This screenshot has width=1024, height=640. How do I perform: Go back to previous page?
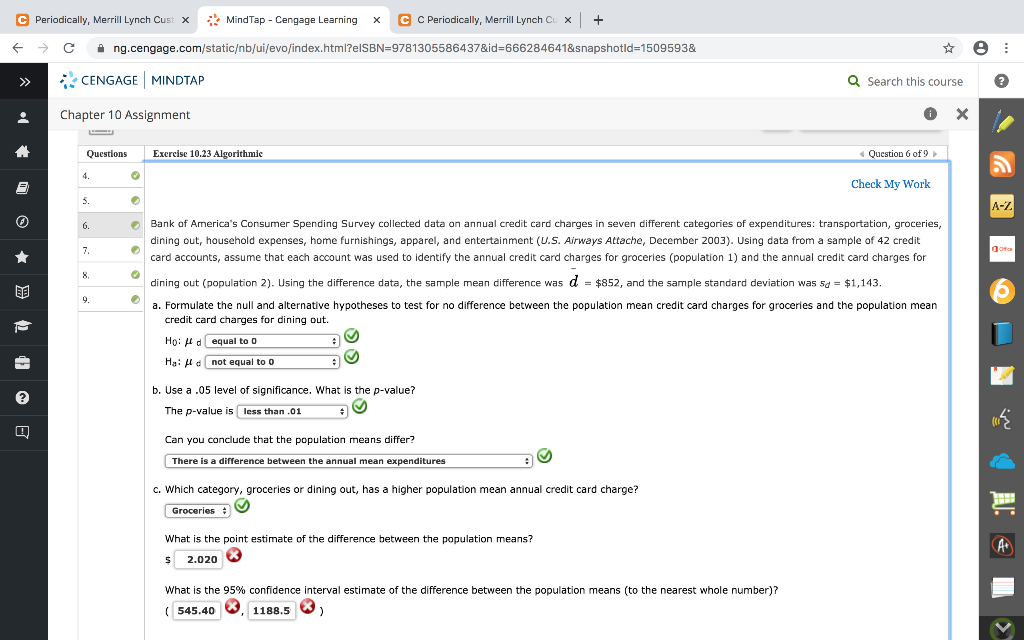[x=18, y=48]
